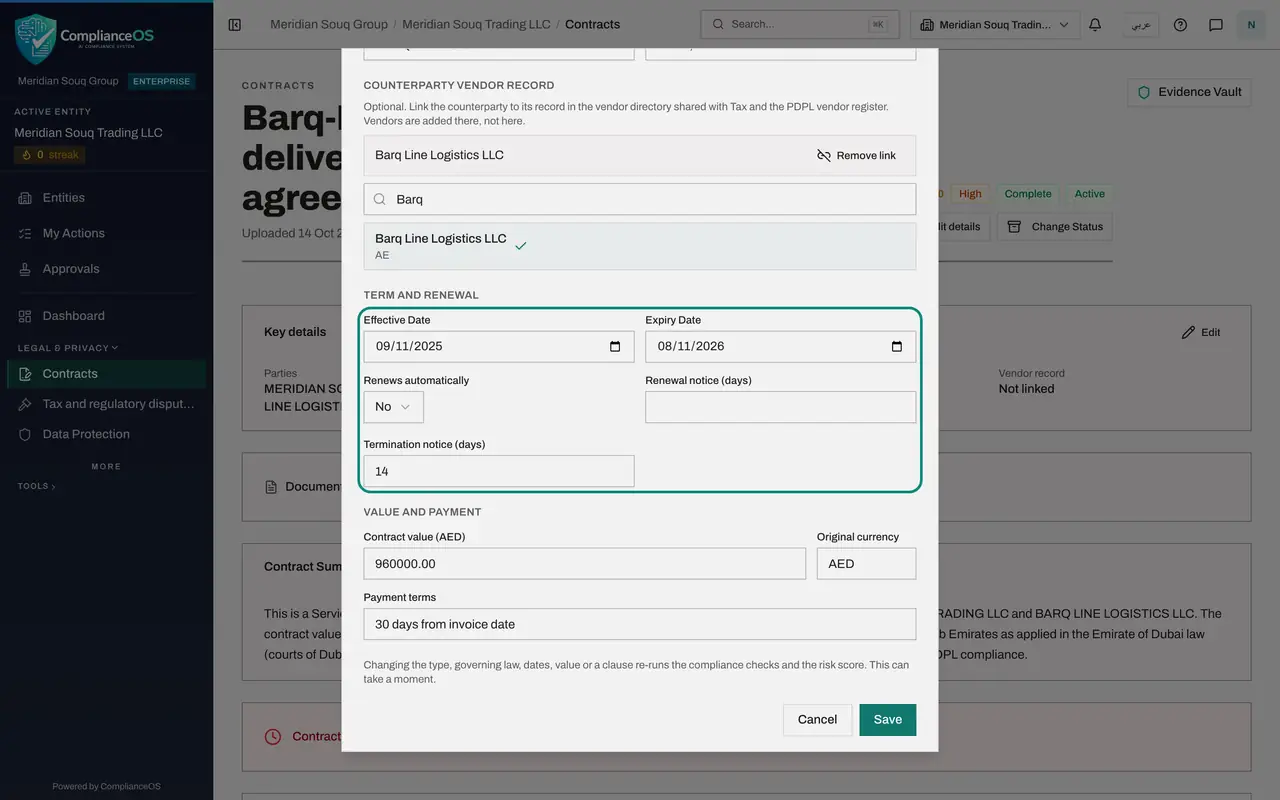This screenshot has height=800, width=1280.
Task: Open calendar picker for Expiry Date
Action: (897, 347)
